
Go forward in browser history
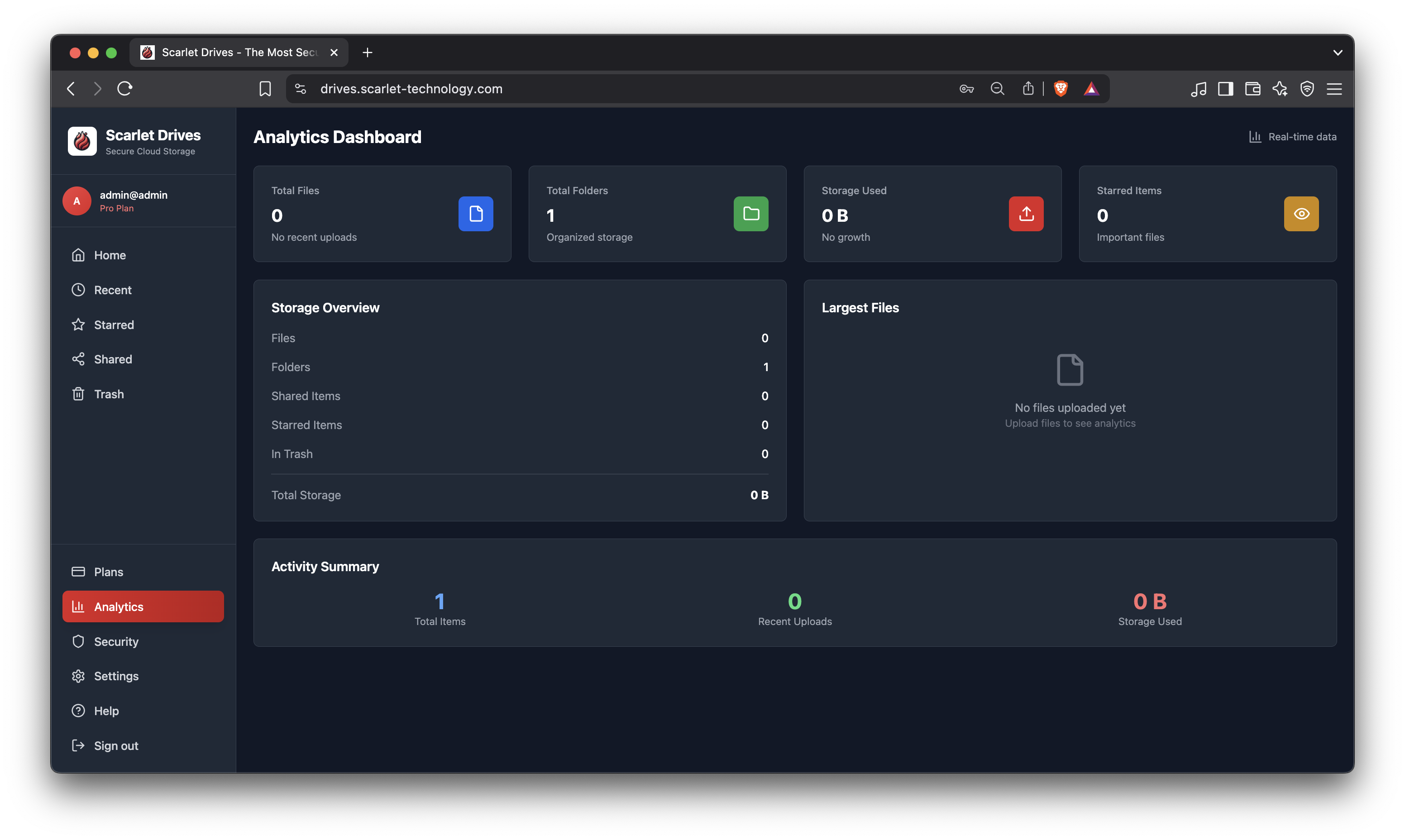(x=97, y=89)
